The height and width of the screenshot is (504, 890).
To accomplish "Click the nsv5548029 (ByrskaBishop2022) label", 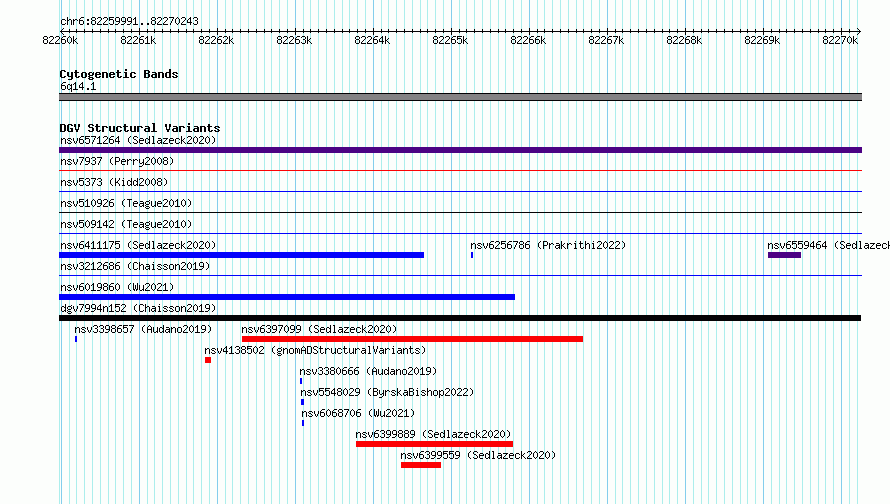I will pos(387,392).
